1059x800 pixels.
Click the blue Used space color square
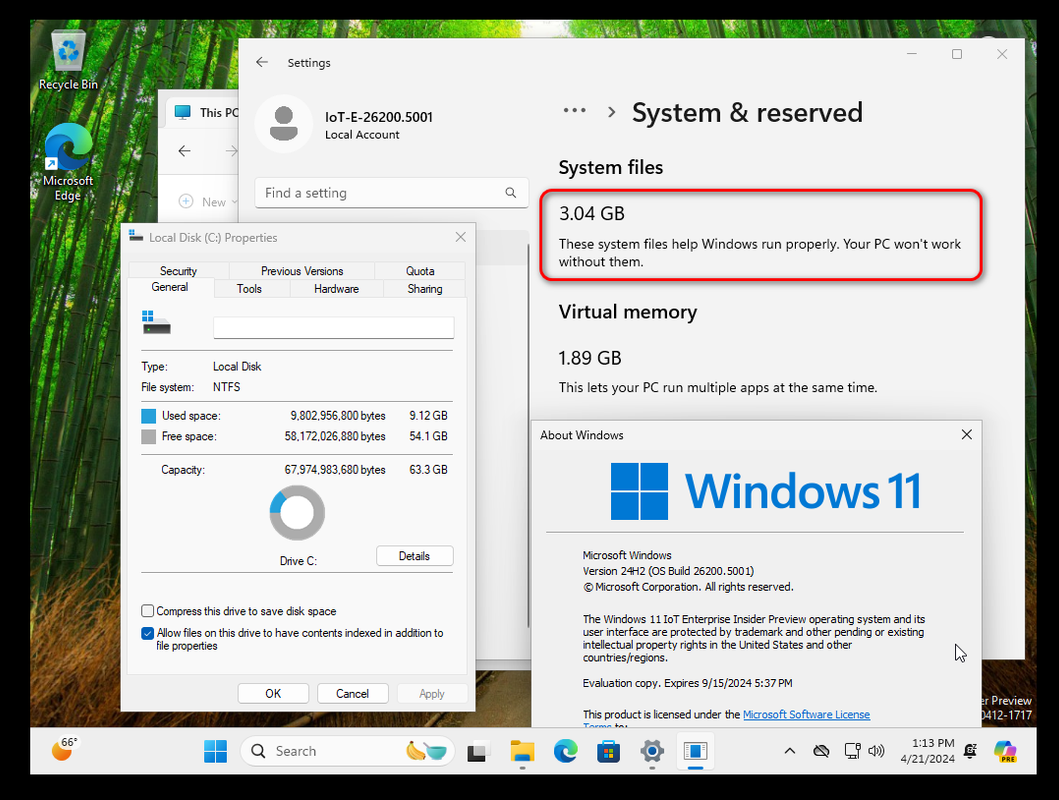coord(149,416)
